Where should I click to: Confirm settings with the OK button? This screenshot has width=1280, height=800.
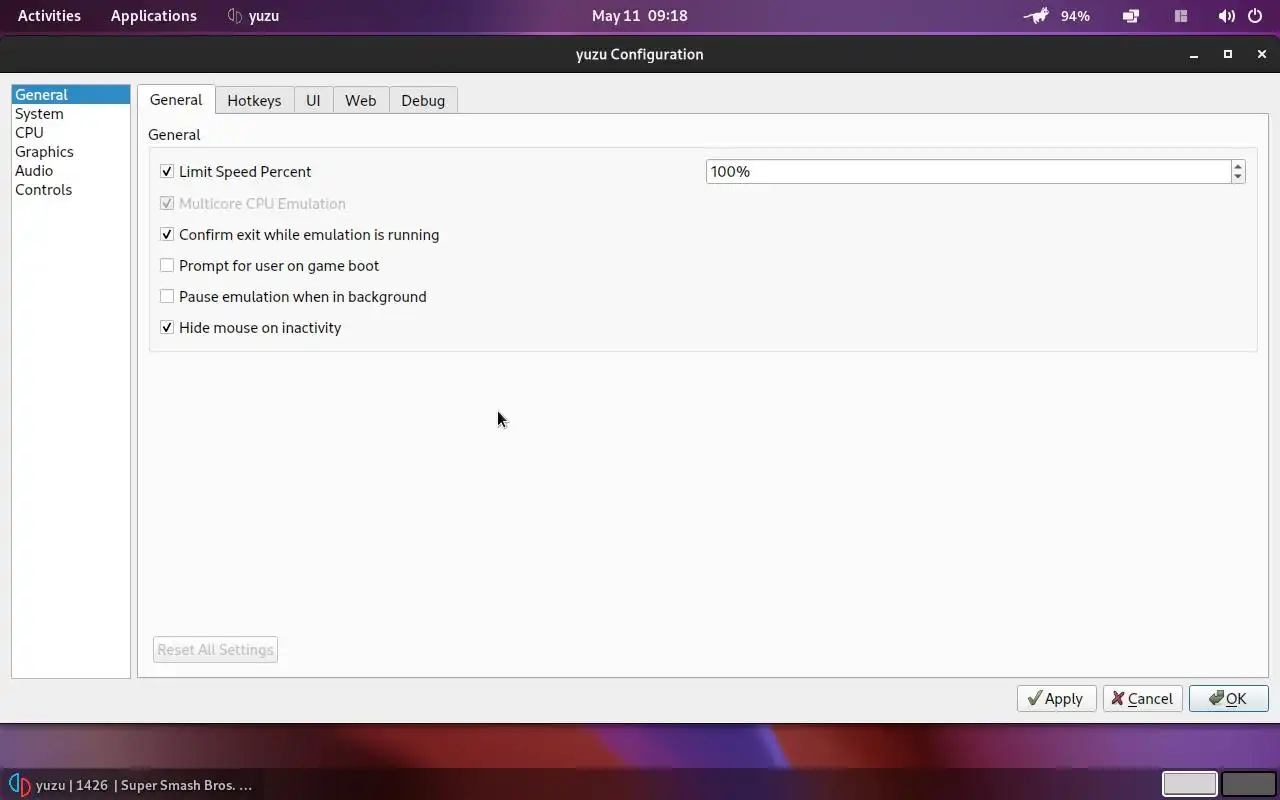(x=1228, y=698)
